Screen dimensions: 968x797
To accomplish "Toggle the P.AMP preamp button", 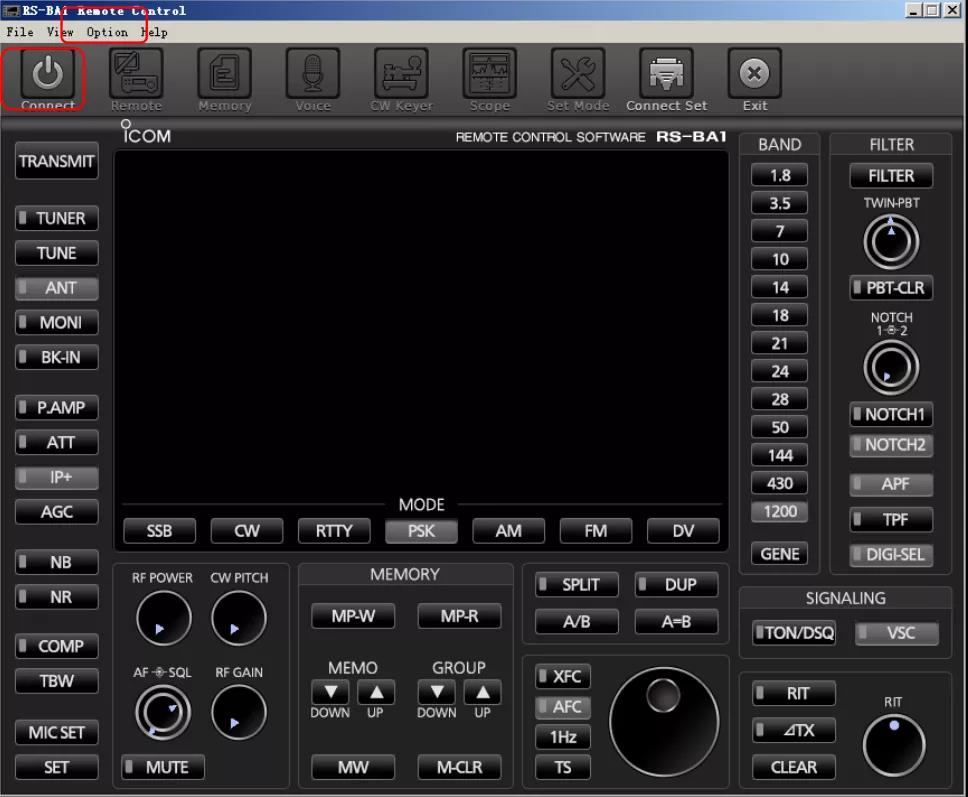I will 57,407.
